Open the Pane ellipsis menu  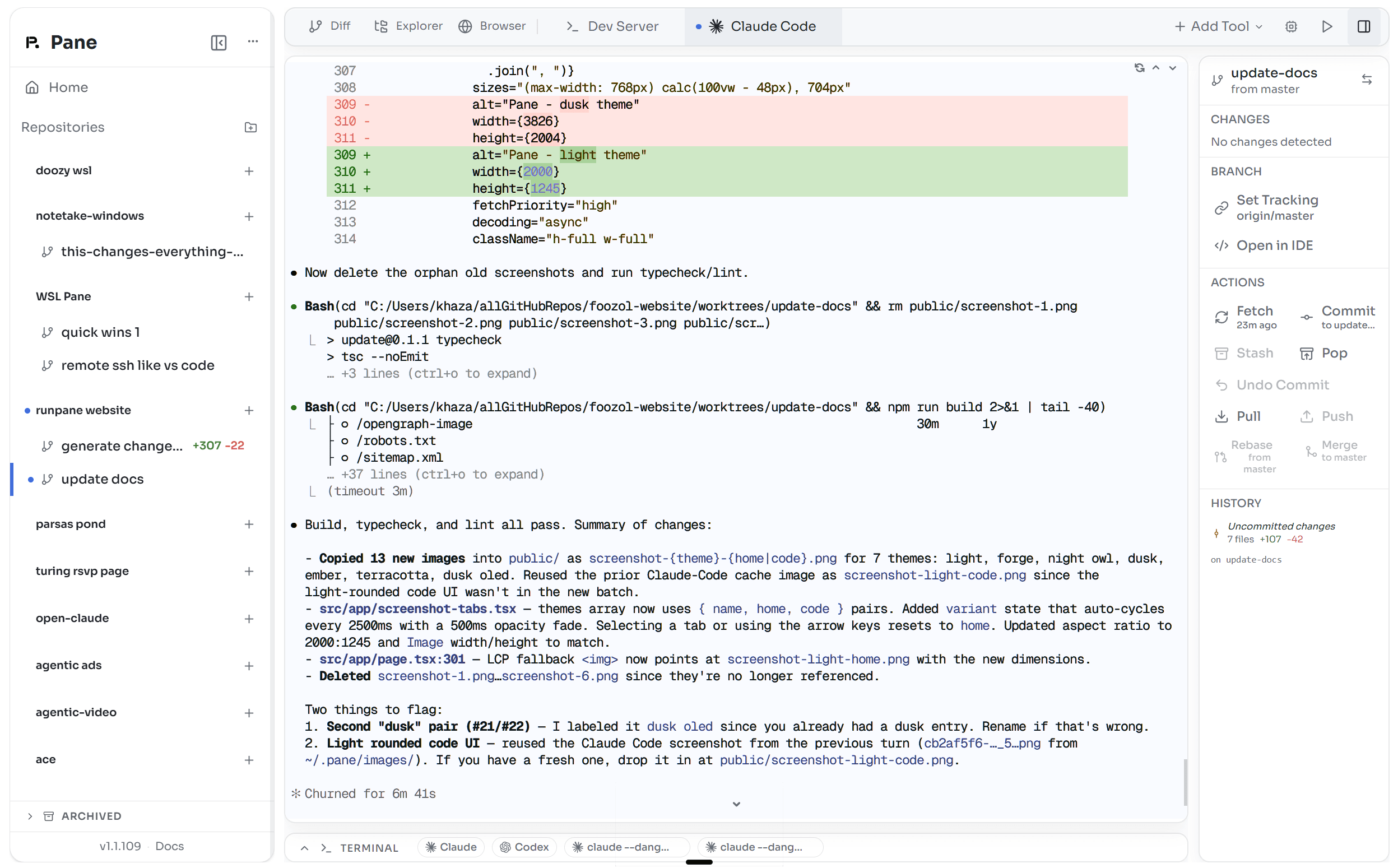253,41
